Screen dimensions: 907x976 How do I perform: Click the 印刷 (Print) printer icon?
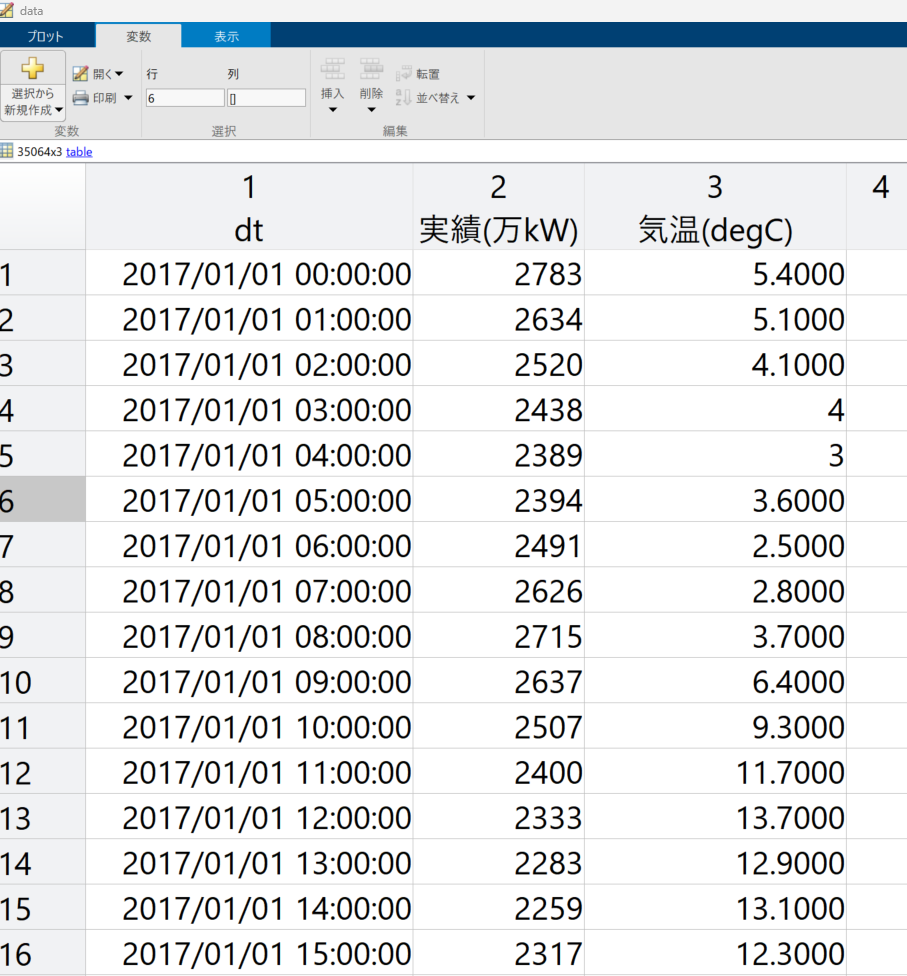pos(80,98)
